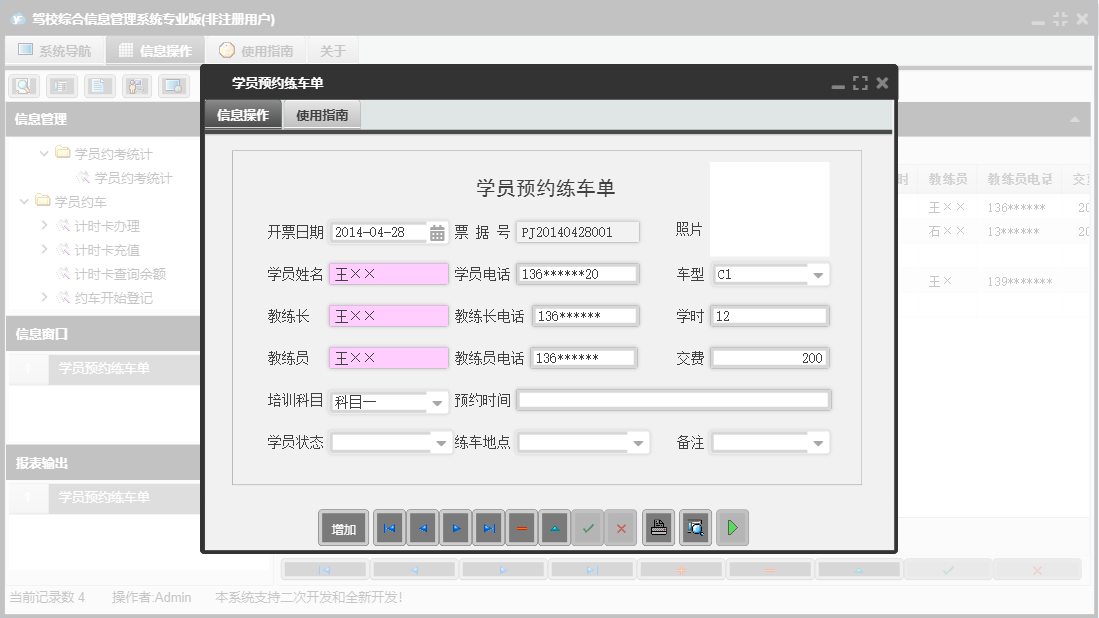
Task: Open the calendar picker next to 开票日期
Action: tap(436, 231)
